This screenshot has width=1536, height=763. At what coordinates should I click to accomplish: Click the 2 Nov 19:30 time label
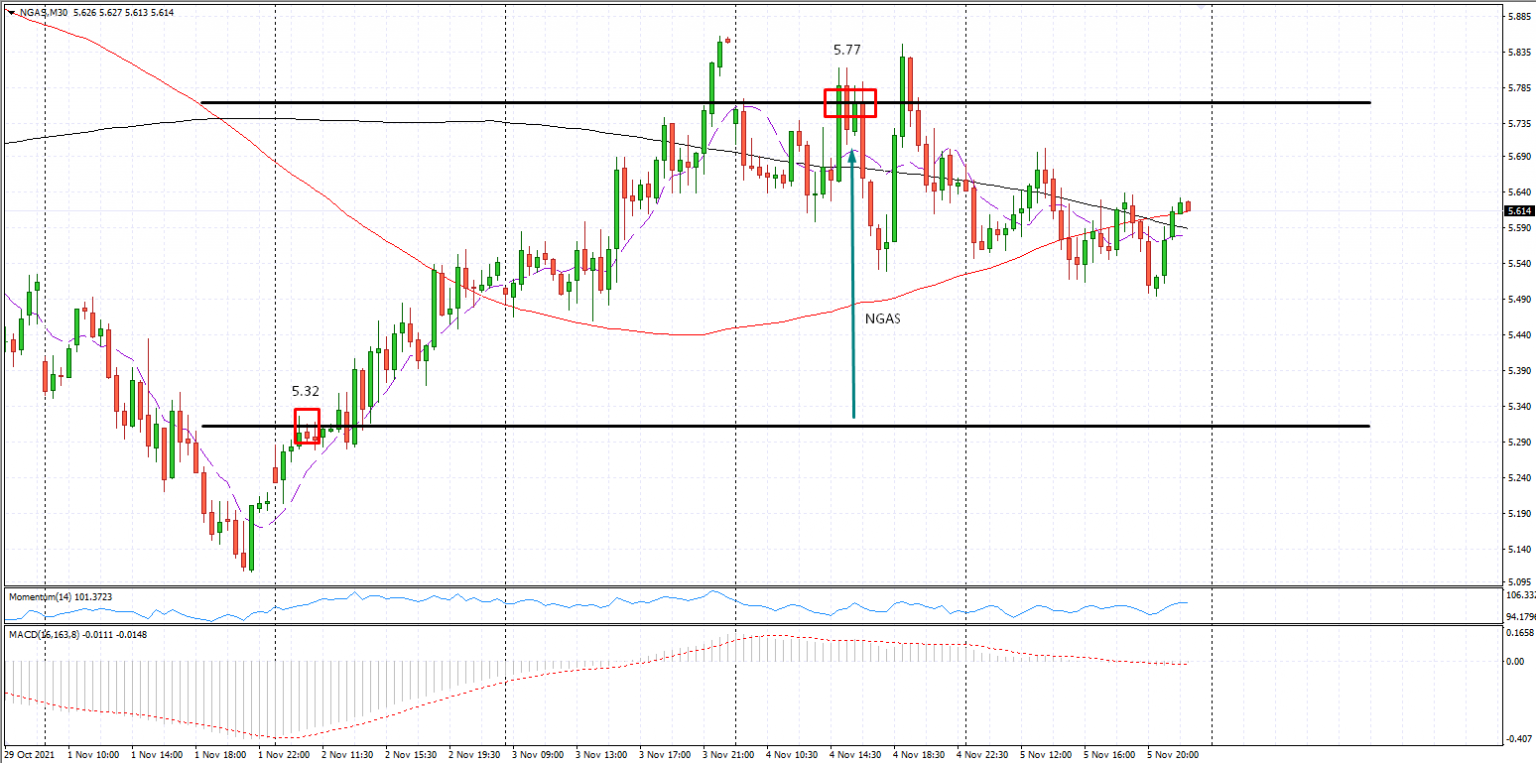[476, 755]
